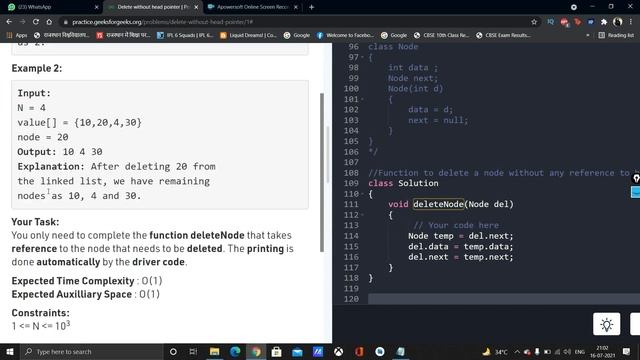Open the Chrome profile avatar
This screenshot has width=640, height=360.
click(x=618, y=22)
